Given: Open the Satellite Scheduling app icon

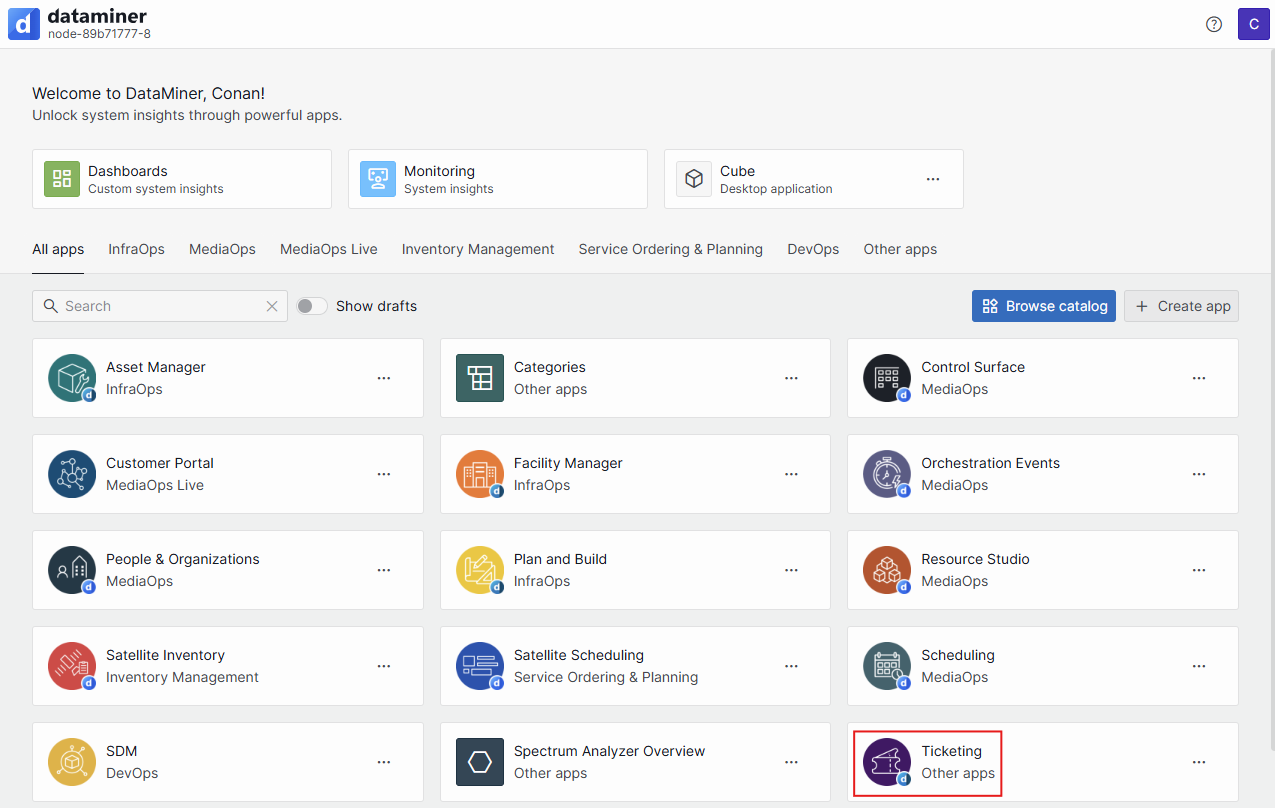Looking at the screenshot, I should click(x=480, y=666).
